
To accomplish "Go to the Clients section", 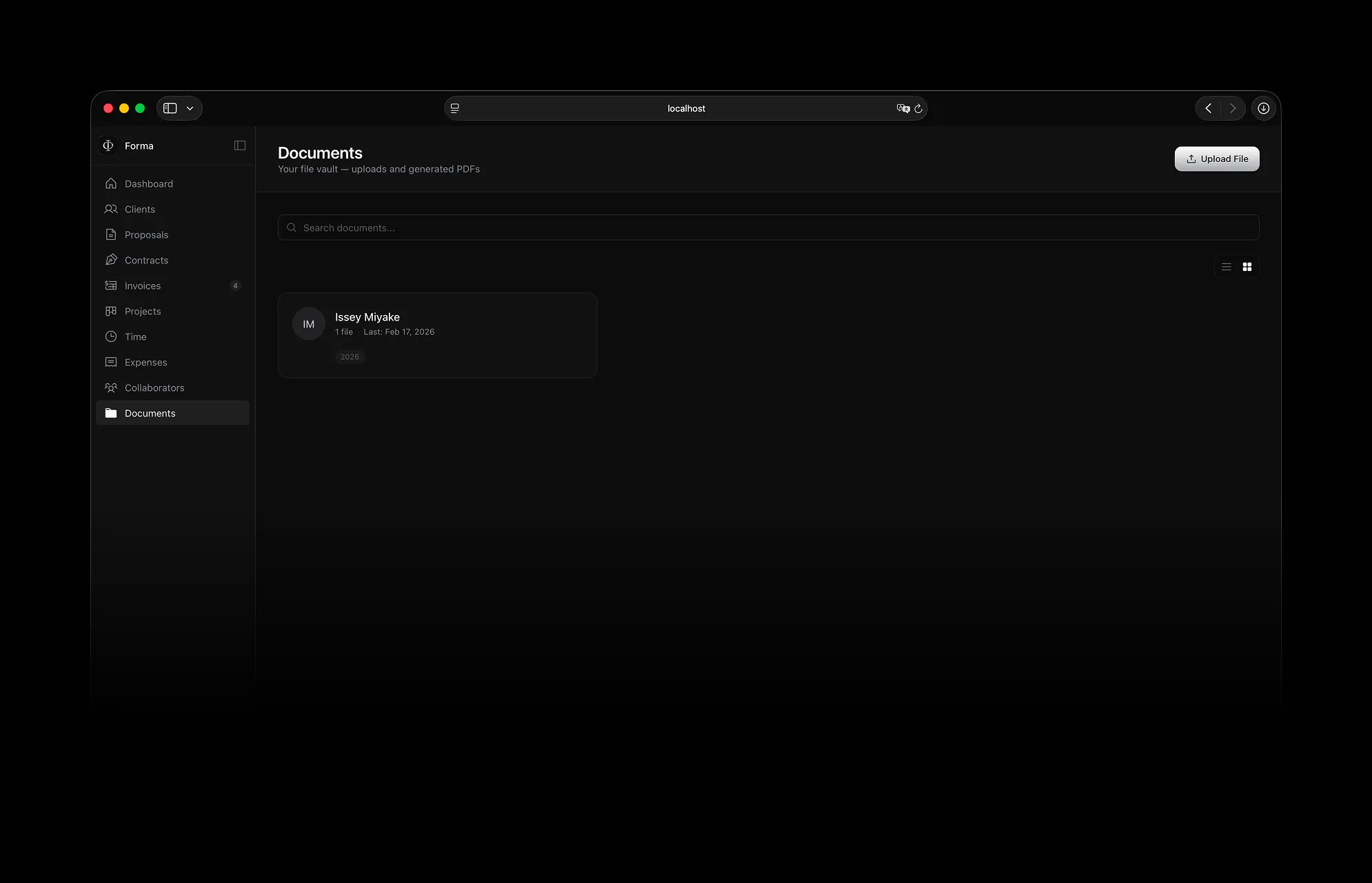I will point(139,210).
